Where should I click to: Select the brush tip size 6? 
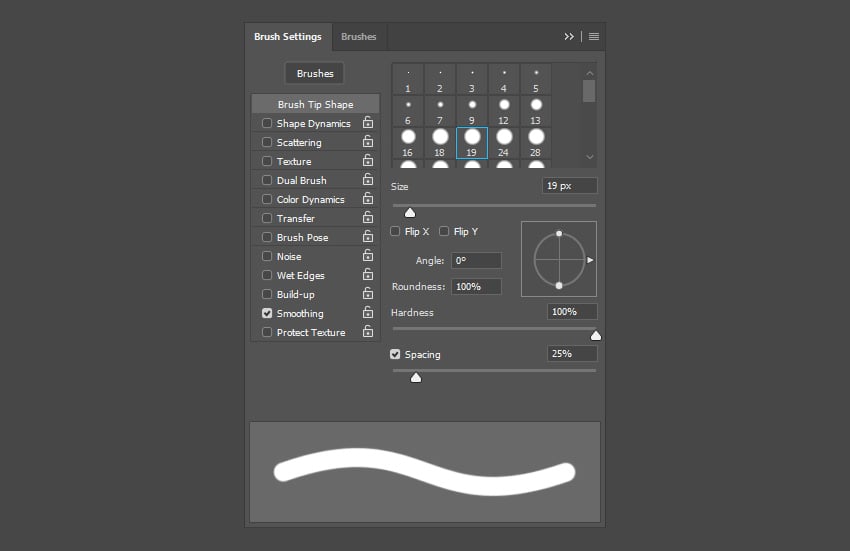click(x=408, y=112)
